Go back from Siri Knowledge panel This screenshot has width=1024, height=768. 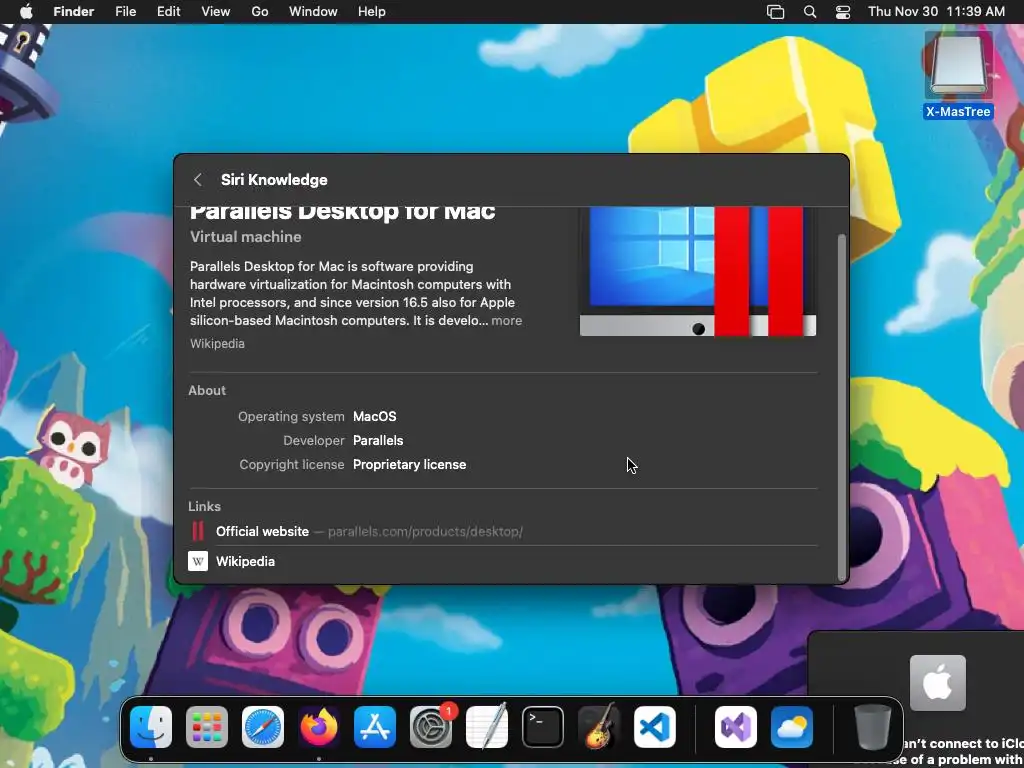point(197,180)
